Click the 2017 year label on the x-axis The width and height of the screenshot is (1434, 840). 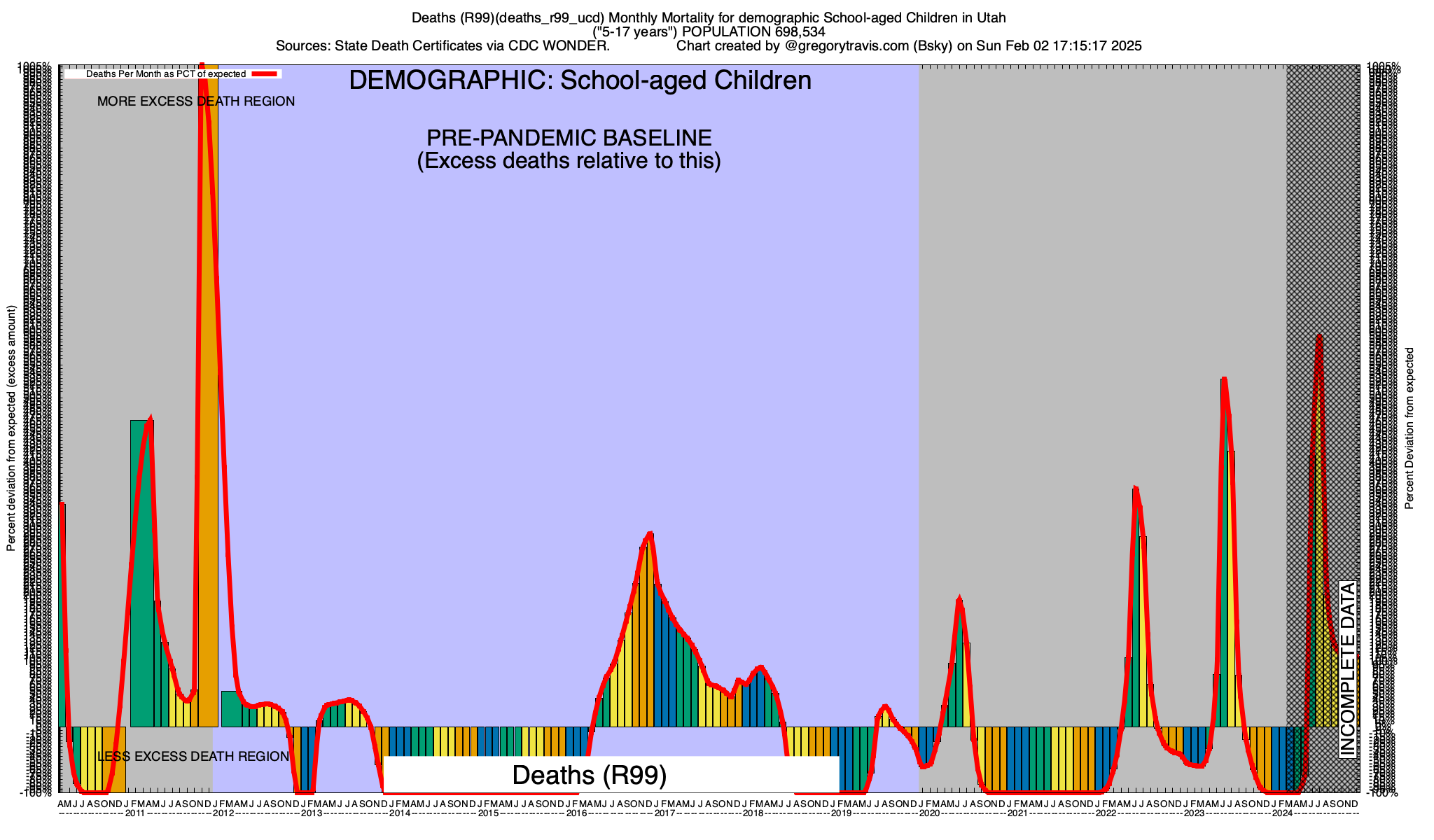[x=664, y=813]
